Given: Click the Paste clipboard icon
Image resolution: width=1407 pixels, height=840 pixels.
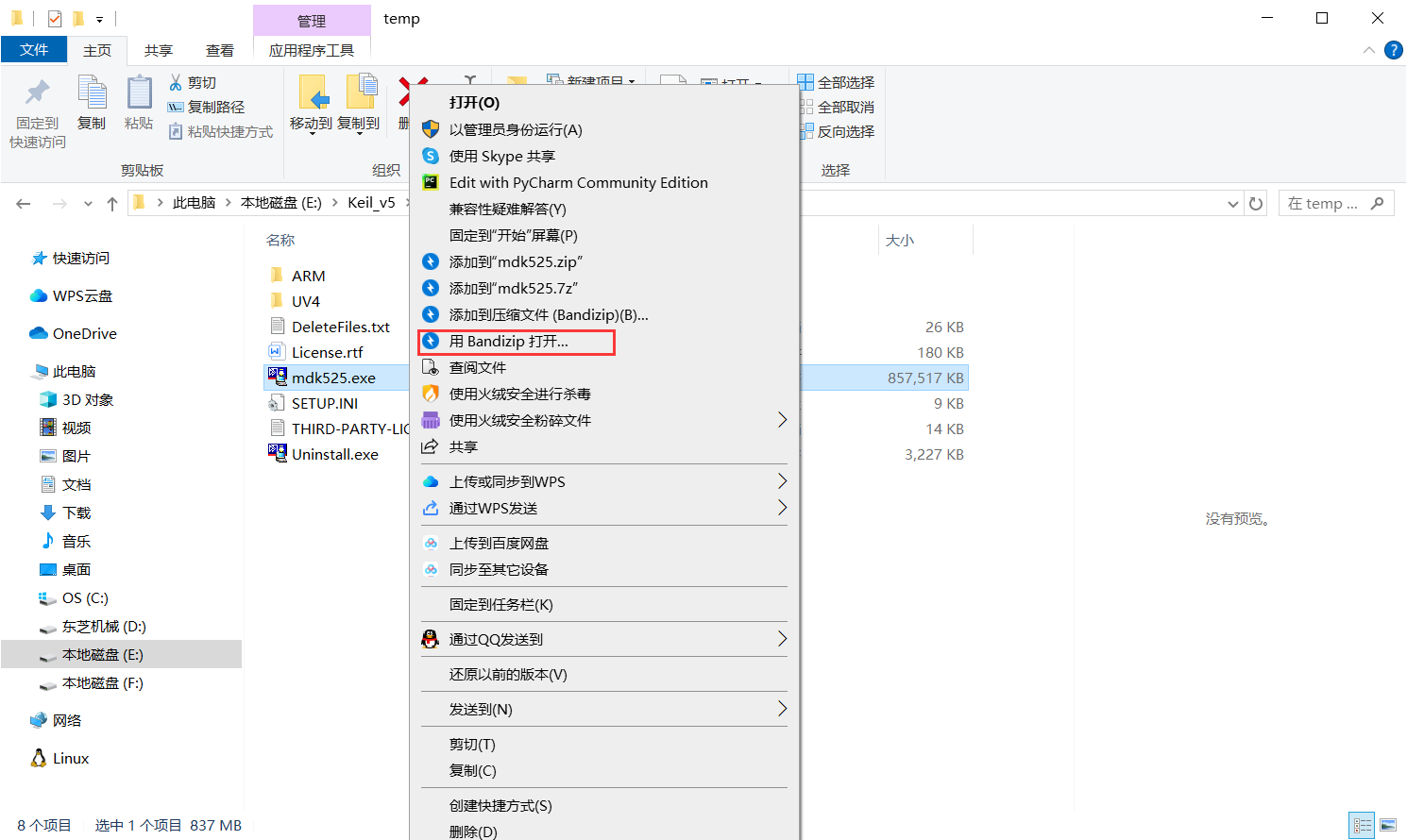Looking at the screenshot, I should click(x=139, y=92).
